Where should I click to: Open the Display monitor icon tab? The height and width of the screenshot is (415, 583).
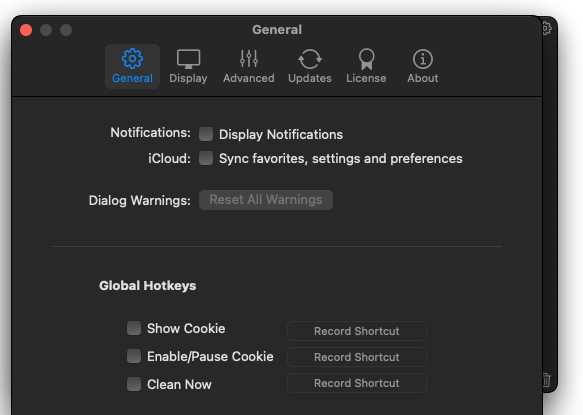pyautogui.click(x=188, y=59)
